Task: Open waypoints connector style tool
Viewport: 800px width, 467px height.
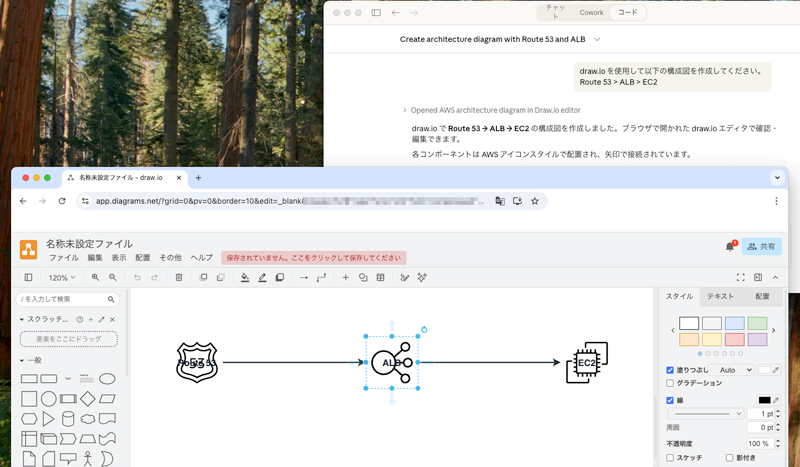Action: tap(321, 277)
